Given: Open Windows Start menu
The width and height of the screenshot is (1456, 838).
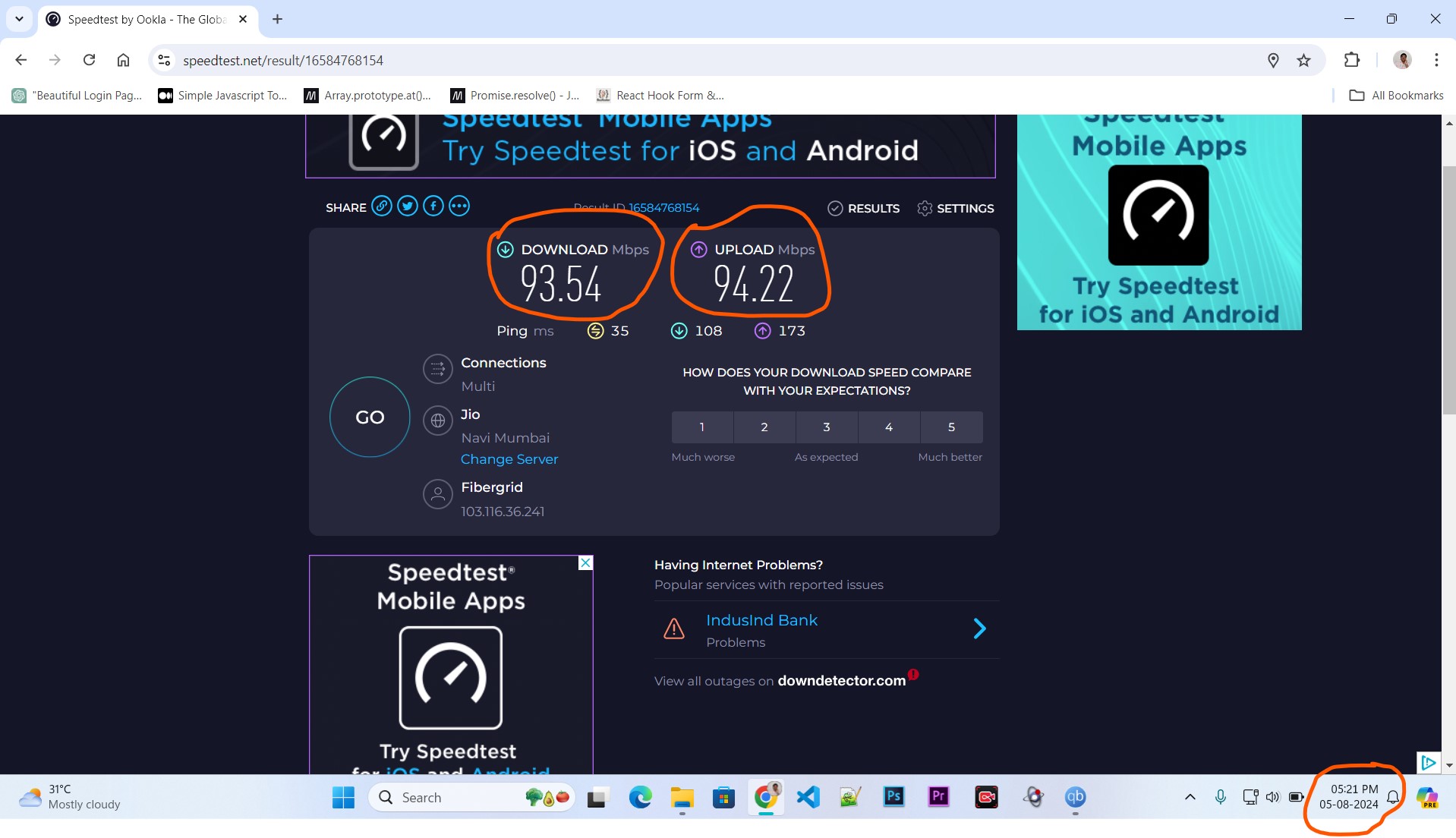Looking at the screenshot, I should pyautogui.click(x=343, y=797).
